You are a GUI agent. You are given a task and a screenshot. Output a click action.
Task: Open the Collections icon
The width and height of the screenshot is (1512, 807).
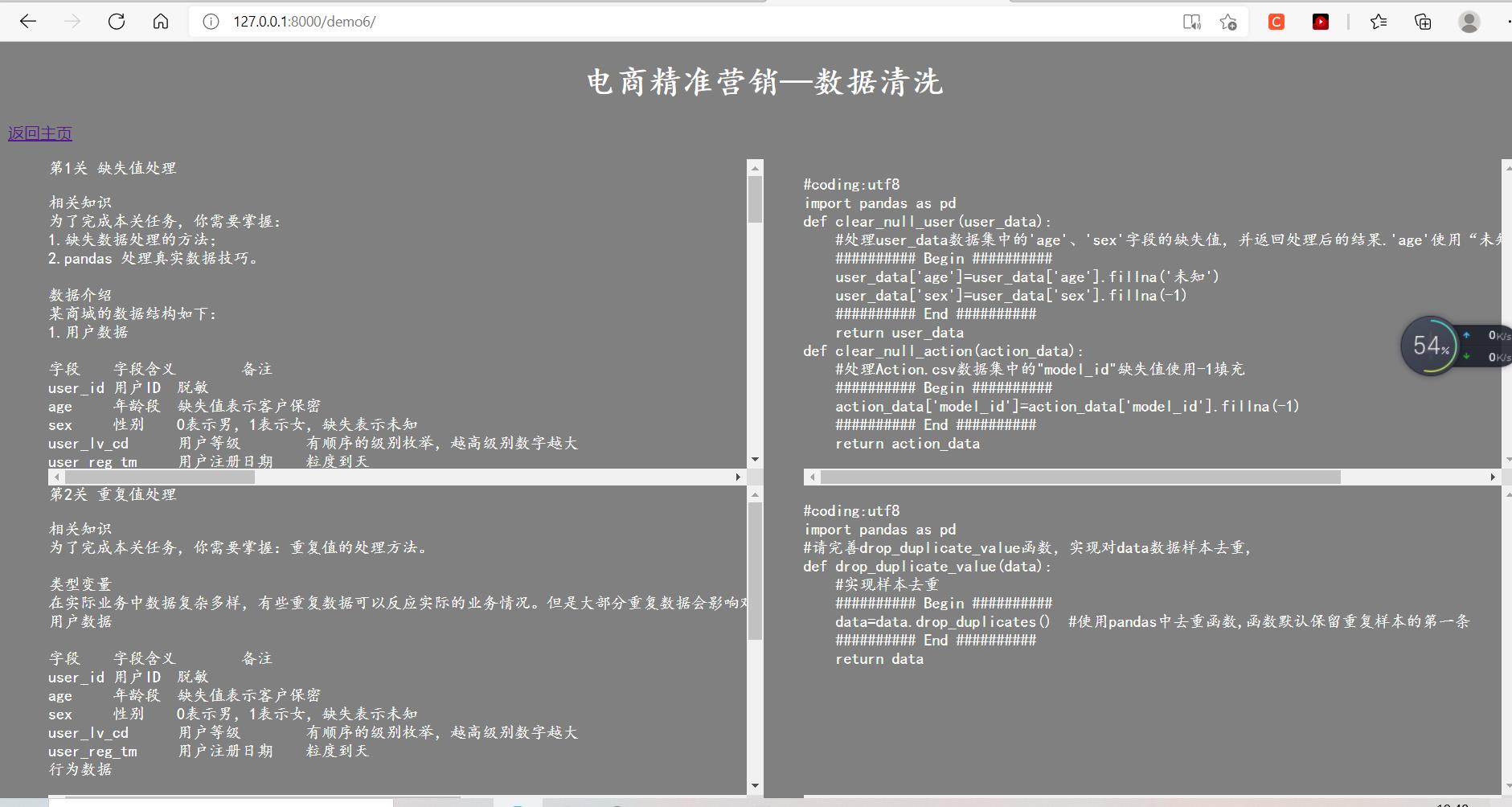point(1423,22)
